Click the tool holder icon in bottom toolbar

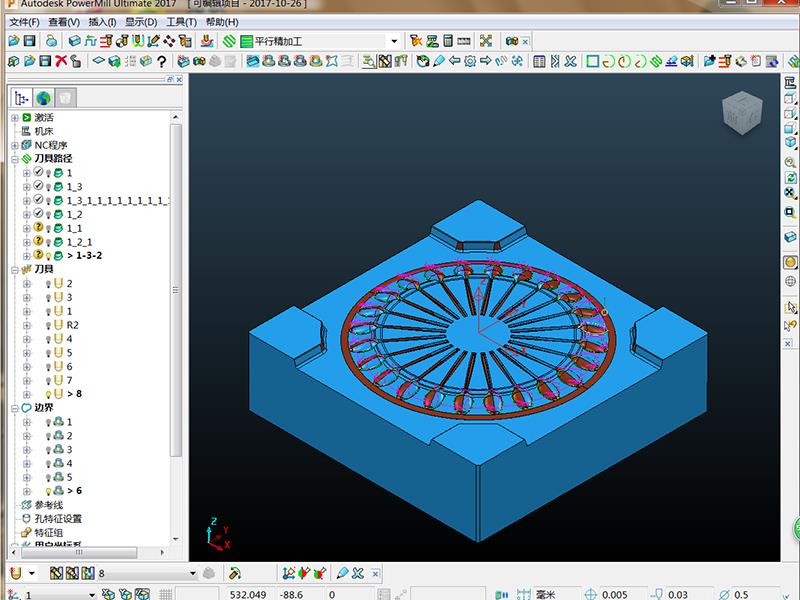coord(234,573)
